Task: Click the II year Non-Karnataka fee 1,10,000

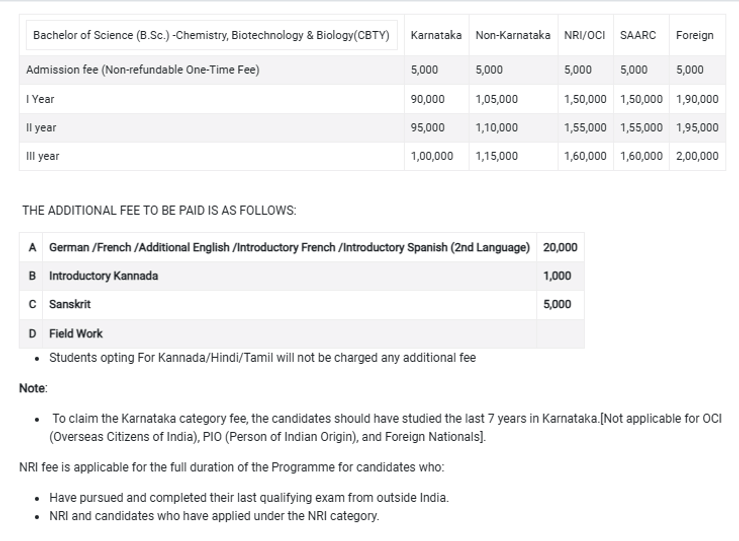Action: click(x=497, y=128)
